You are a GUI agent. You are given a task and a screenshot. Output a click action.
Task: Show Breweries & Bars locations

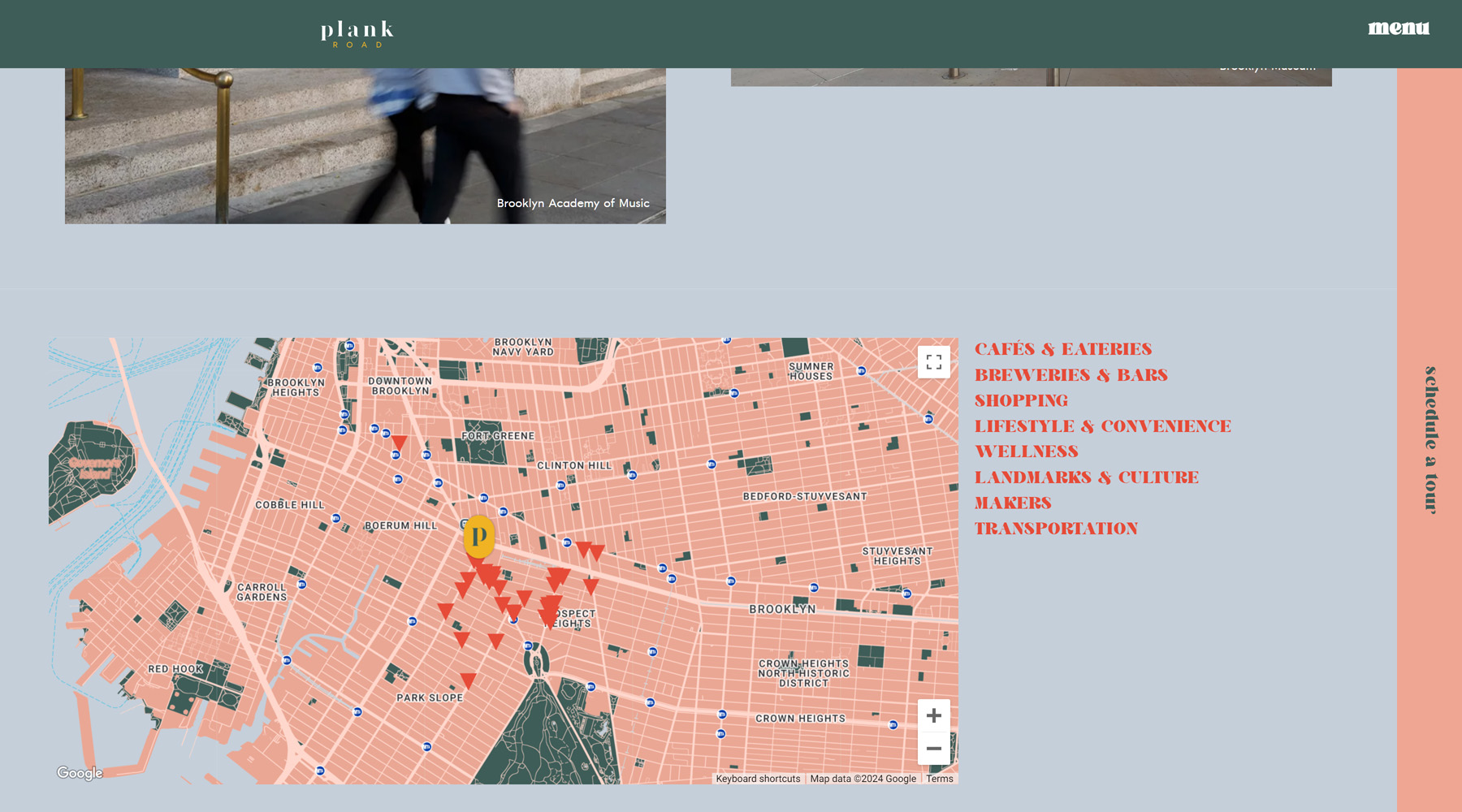tap(1071, 375)
